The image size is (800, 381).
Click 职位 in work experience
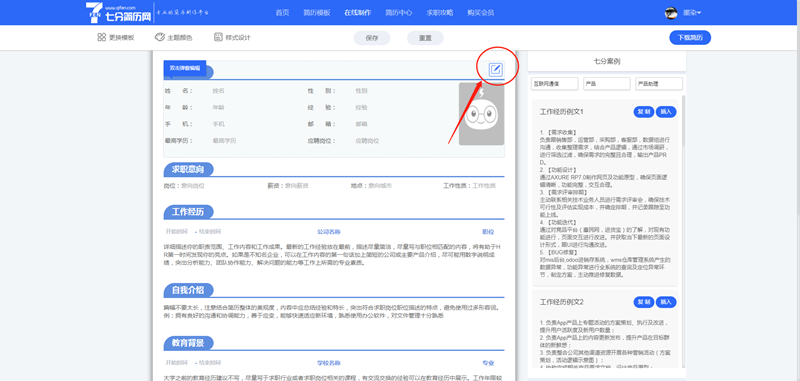click(x=488, y=232)
